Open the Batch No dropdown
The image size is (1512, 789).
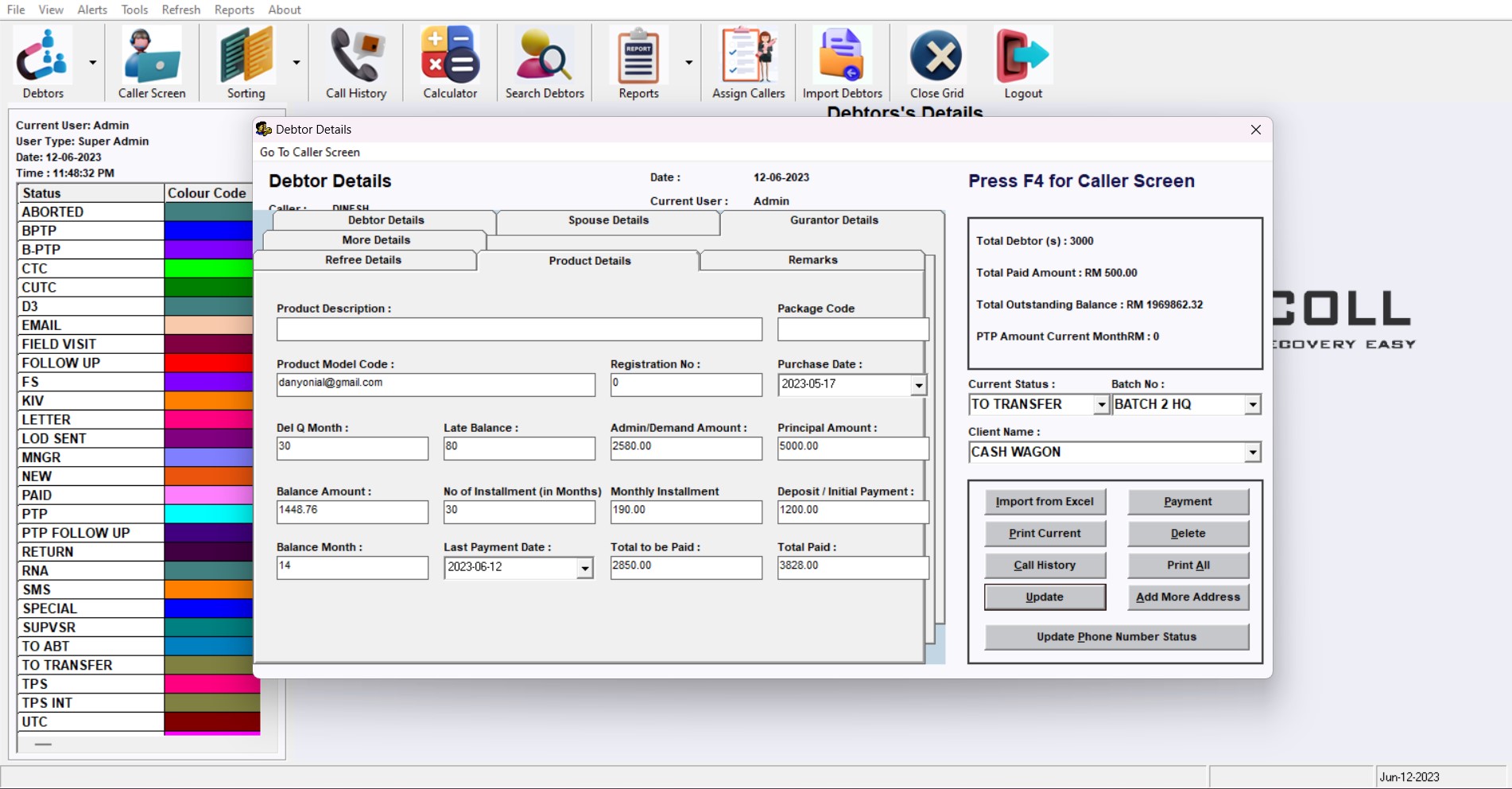tap(1252, 405)
